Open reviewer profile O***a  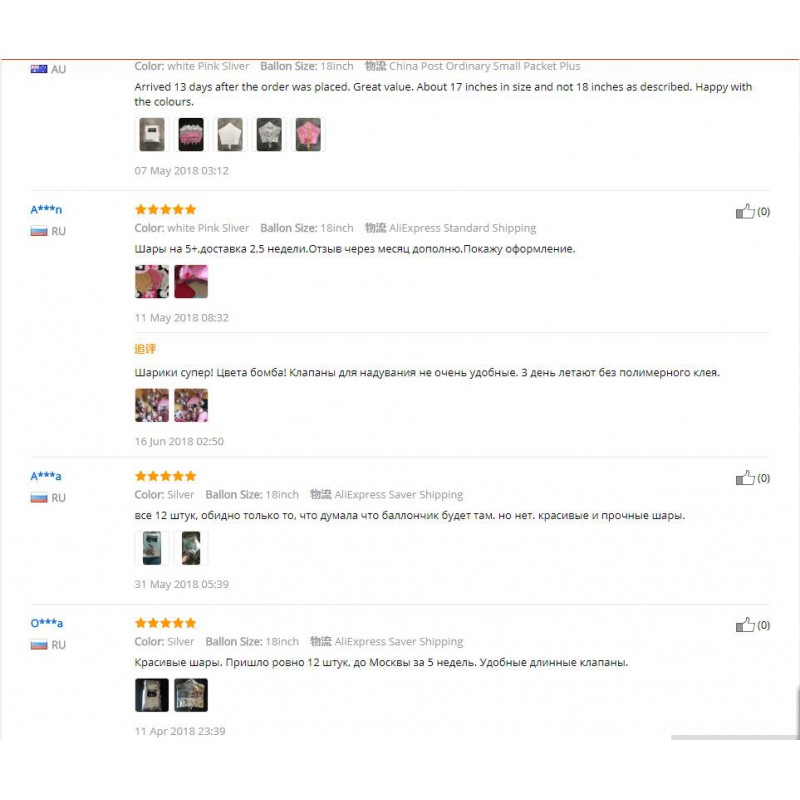pos(46,623)
